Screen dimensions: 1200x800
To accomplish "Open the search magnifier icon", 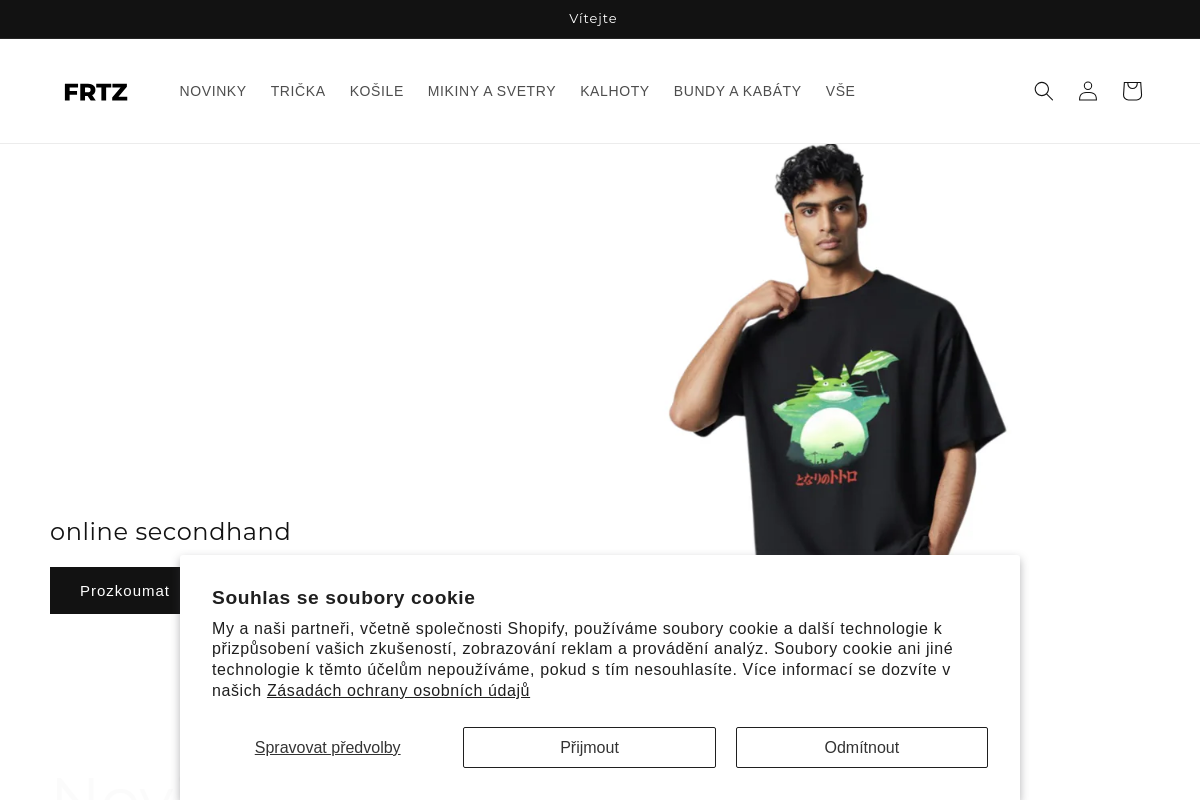I will click(1044, 91).
